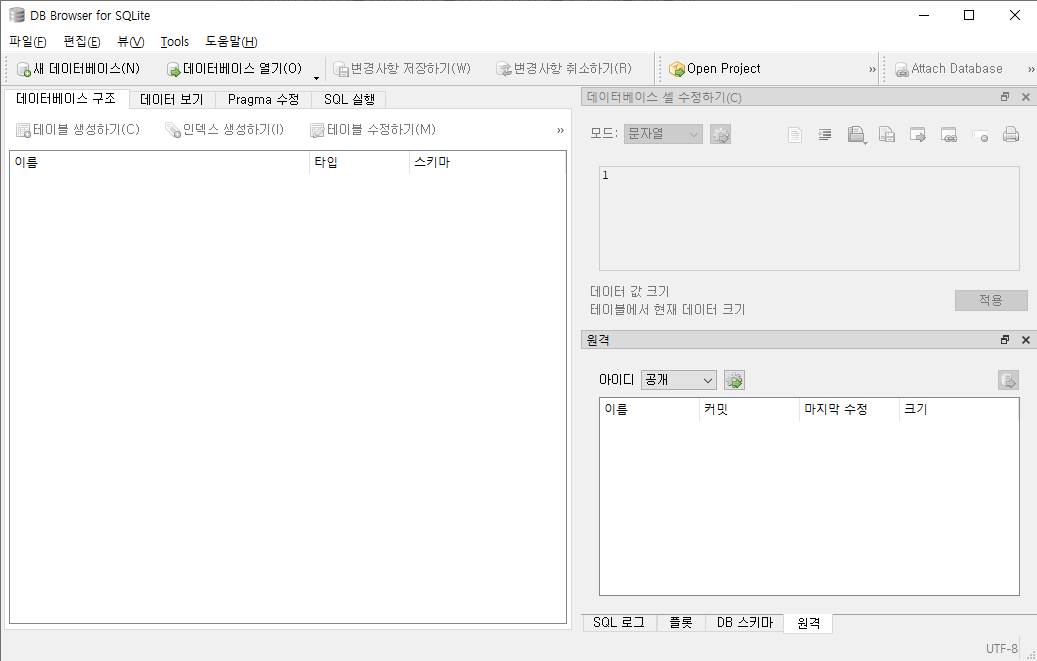Switch to the Pragma 수정 tab
Image resolution: width=1037 pixels, height=661 pixels.
pyautogui.click(x=263, y=100)
